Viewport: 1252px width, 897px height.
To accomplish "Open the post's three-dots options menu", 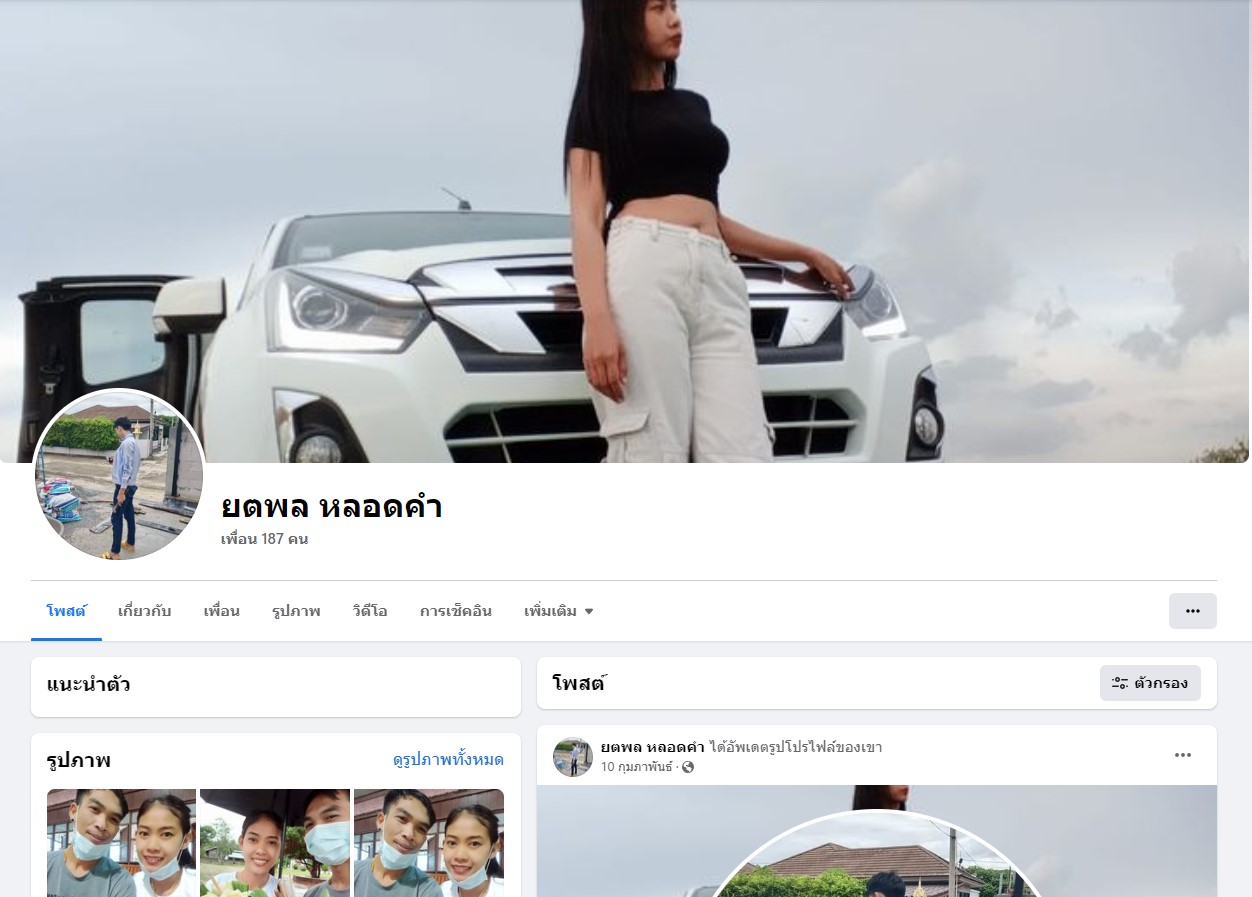I will point(1183,755).
